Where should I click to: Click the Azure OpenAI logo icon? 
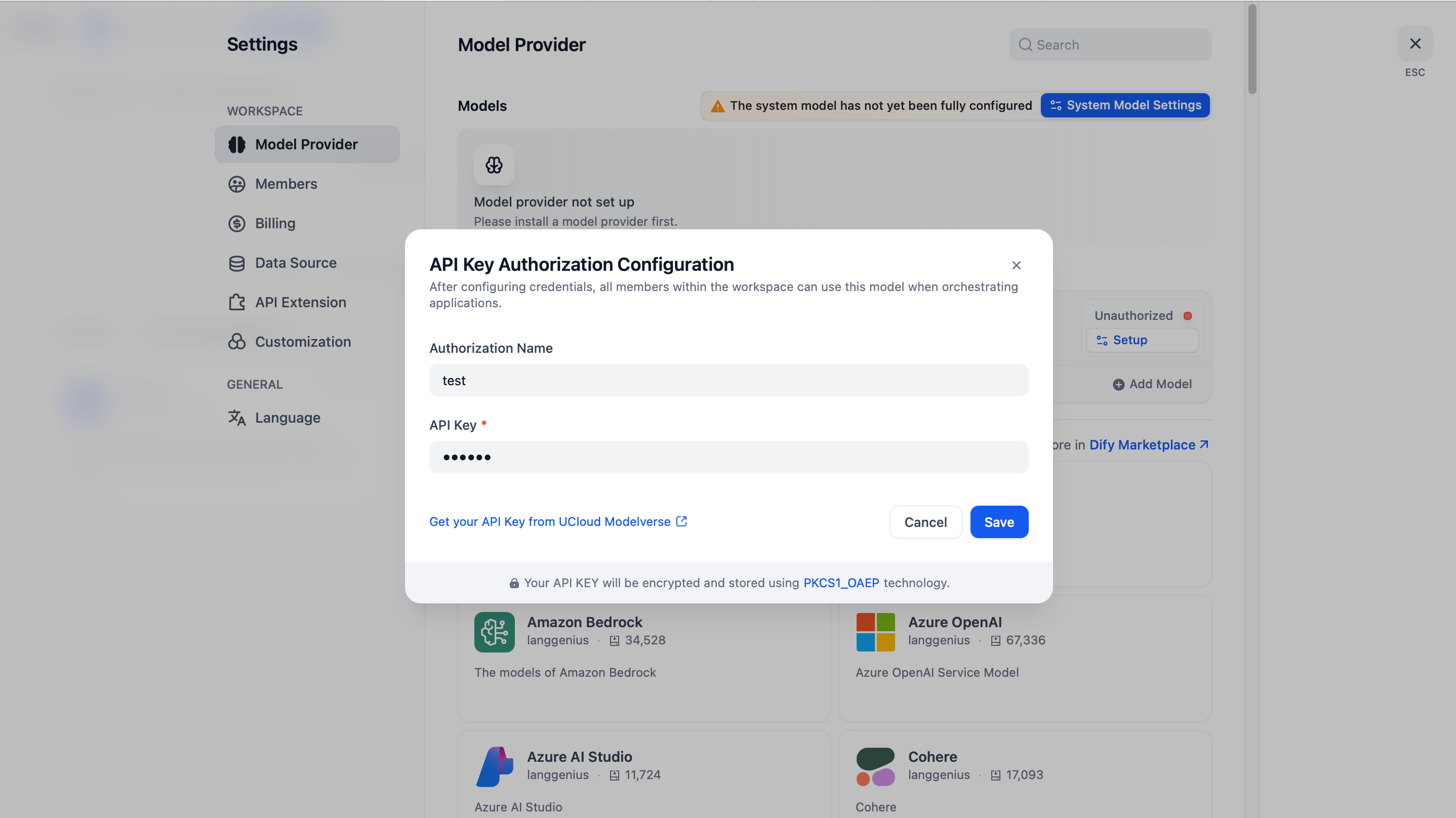pyautogui.click(x=875, y=632)
